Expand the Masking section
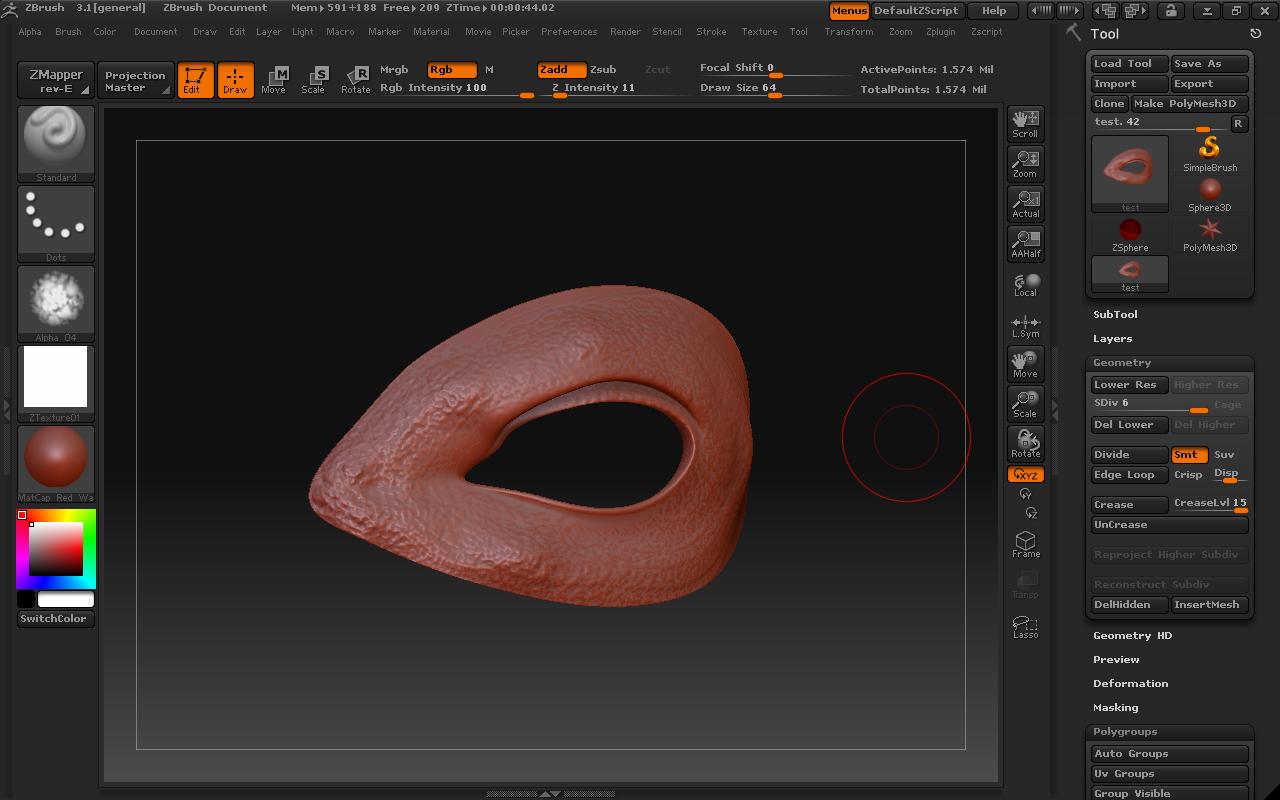 pos(1115,708)
